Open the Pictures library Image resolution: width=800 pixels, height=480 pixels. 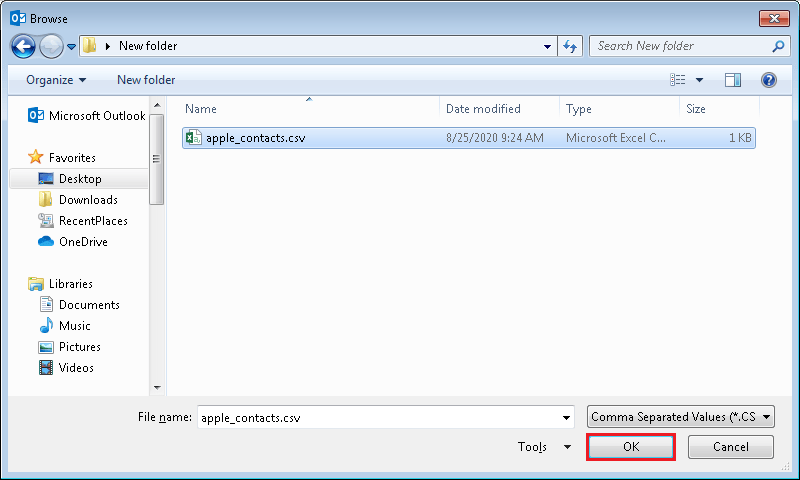70,347
